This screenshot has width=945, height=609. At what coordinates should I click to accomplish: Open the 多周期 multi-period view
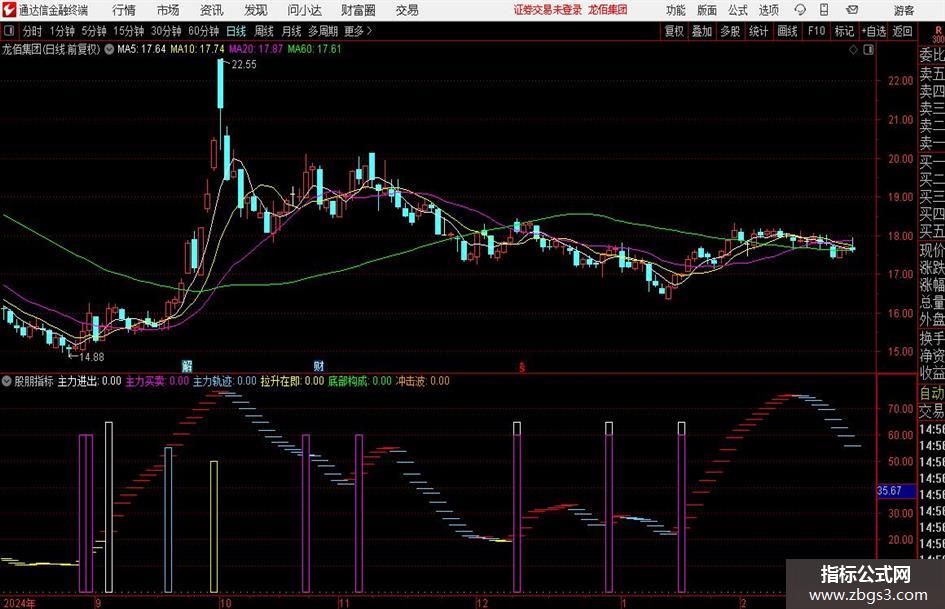(x=323, y=31)
